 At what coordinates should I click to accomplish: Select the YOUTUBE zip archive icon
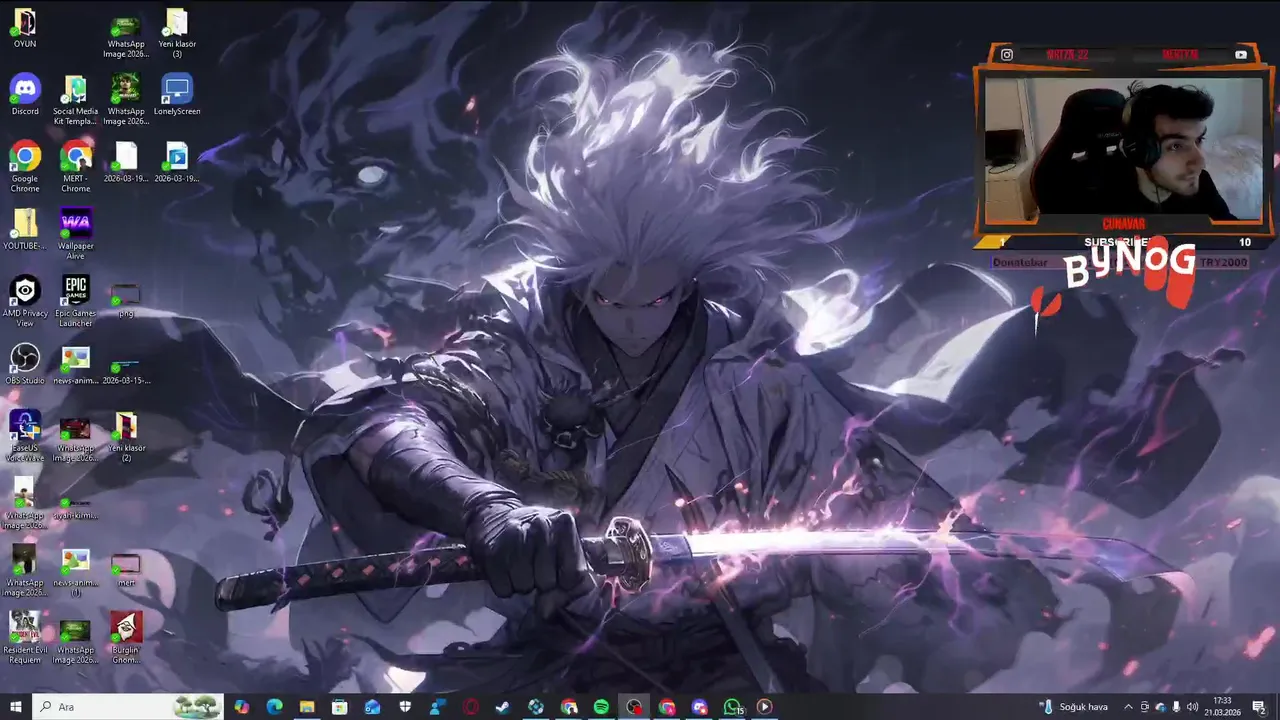coord(25,229)
